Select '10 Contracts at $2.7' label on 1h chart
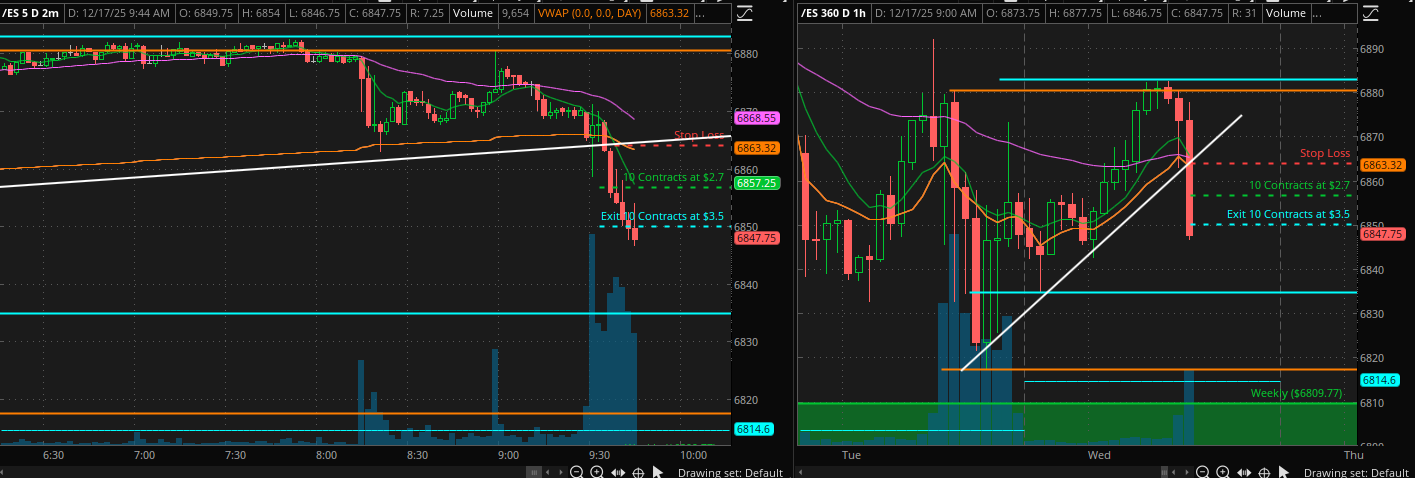 pos(1299,186)
